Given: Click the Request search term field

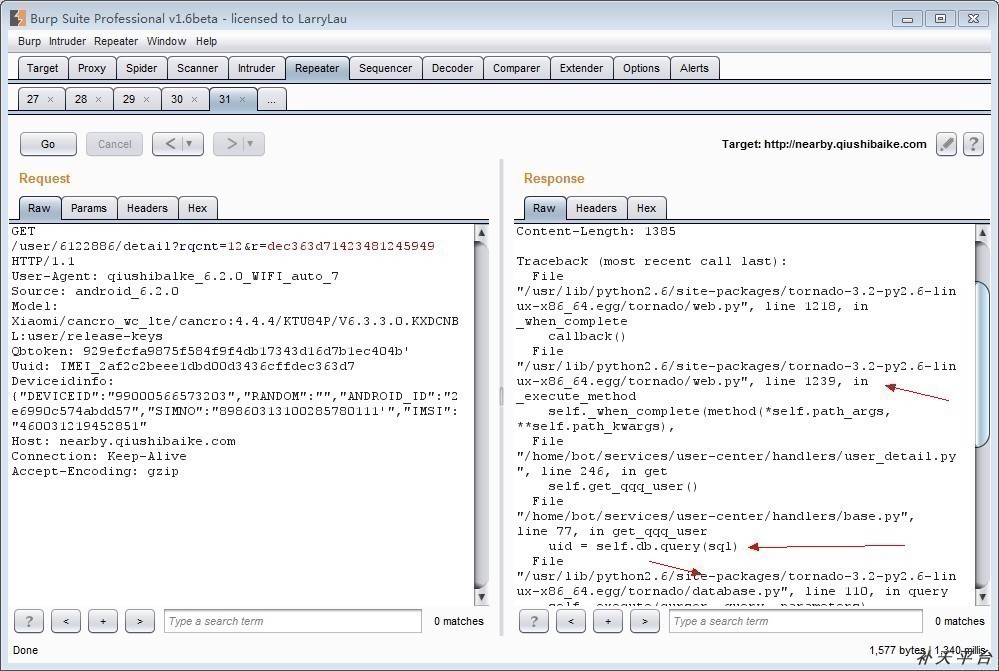Looking at the screenshot, I should pos(293,621).
